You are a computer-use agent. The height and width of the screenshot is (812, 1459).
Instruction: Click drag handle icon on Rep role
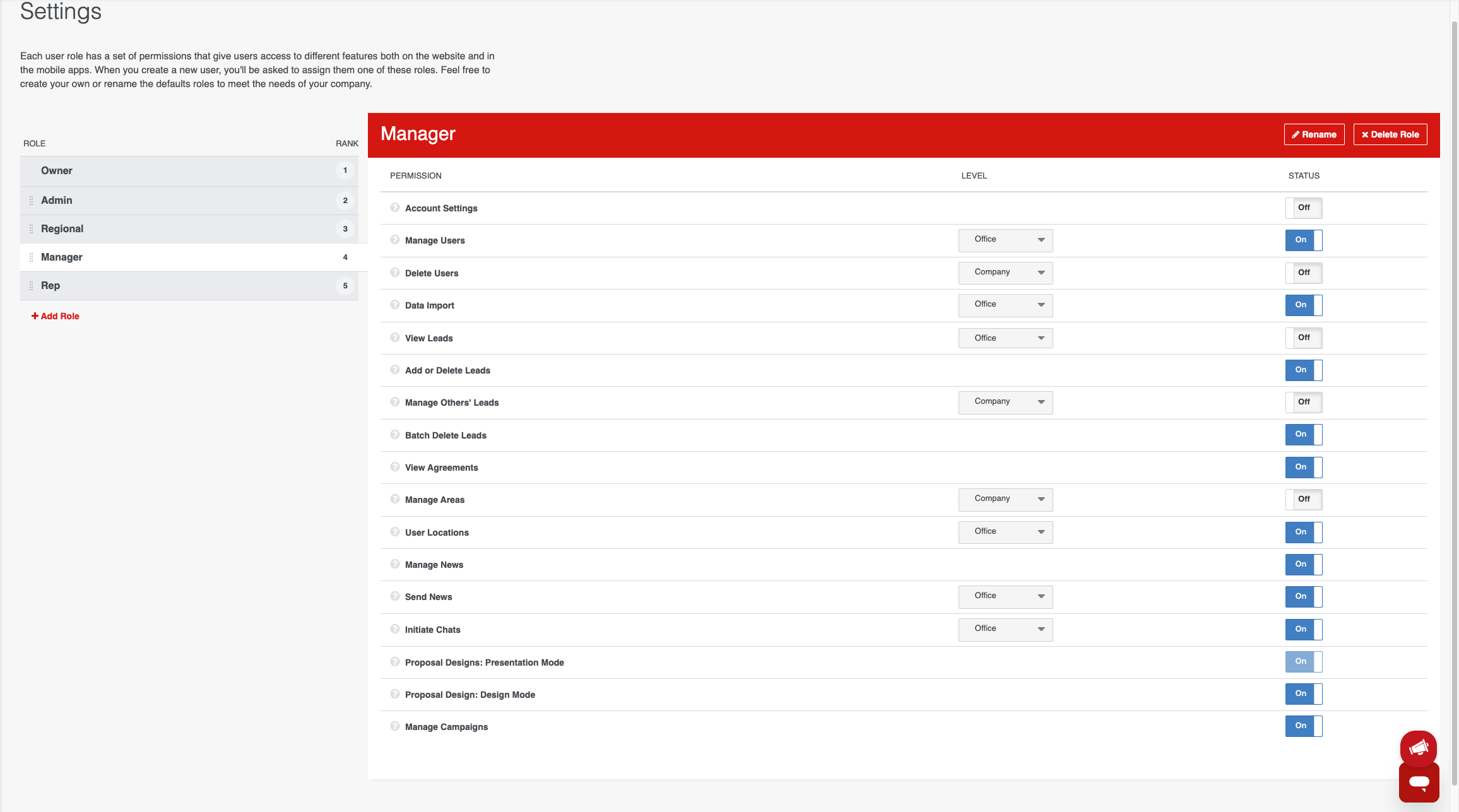pyautogui.click(x=31, y=286)
